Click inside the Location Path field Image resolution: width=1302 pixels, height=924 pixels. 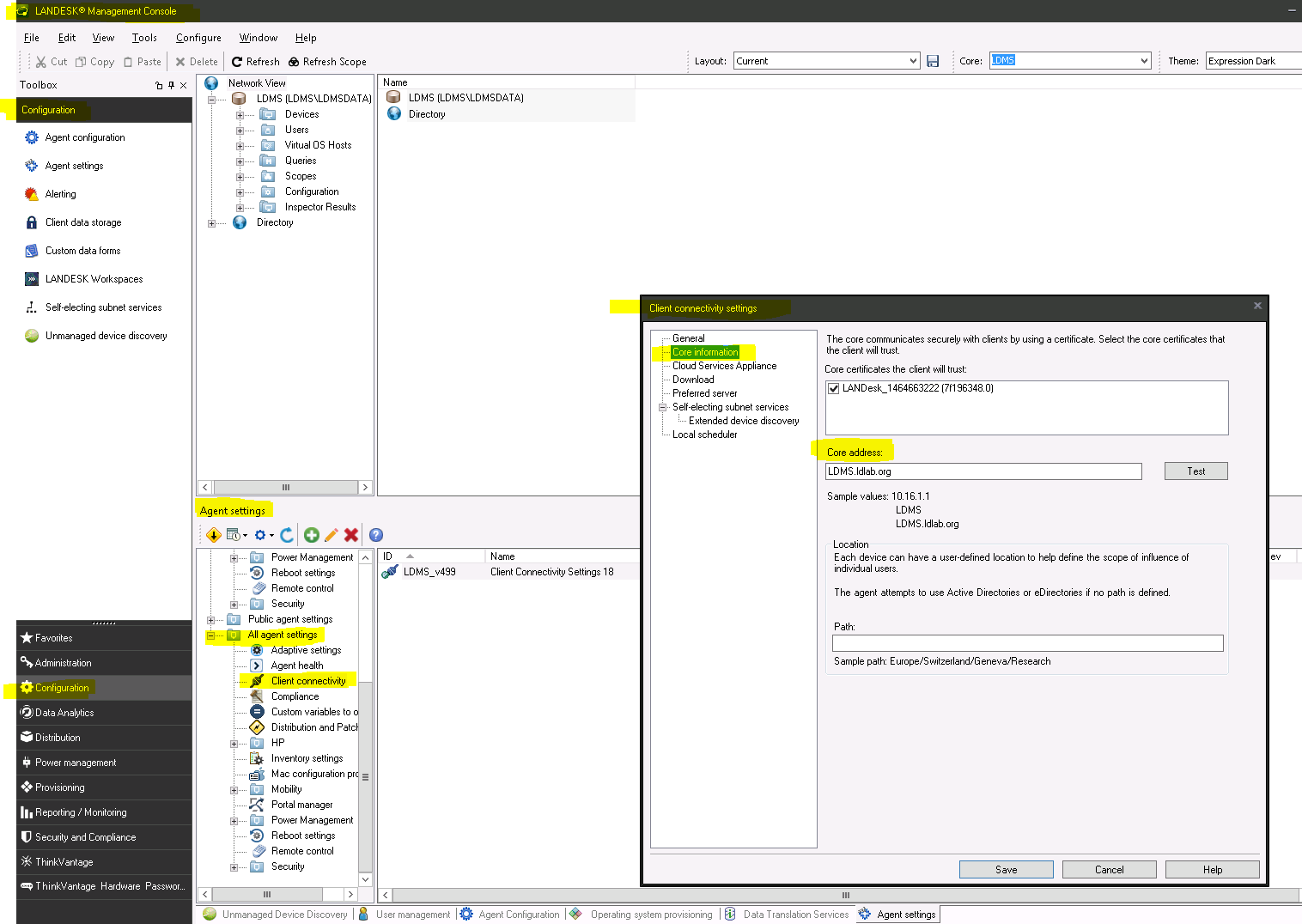[x=1027, y=642]
